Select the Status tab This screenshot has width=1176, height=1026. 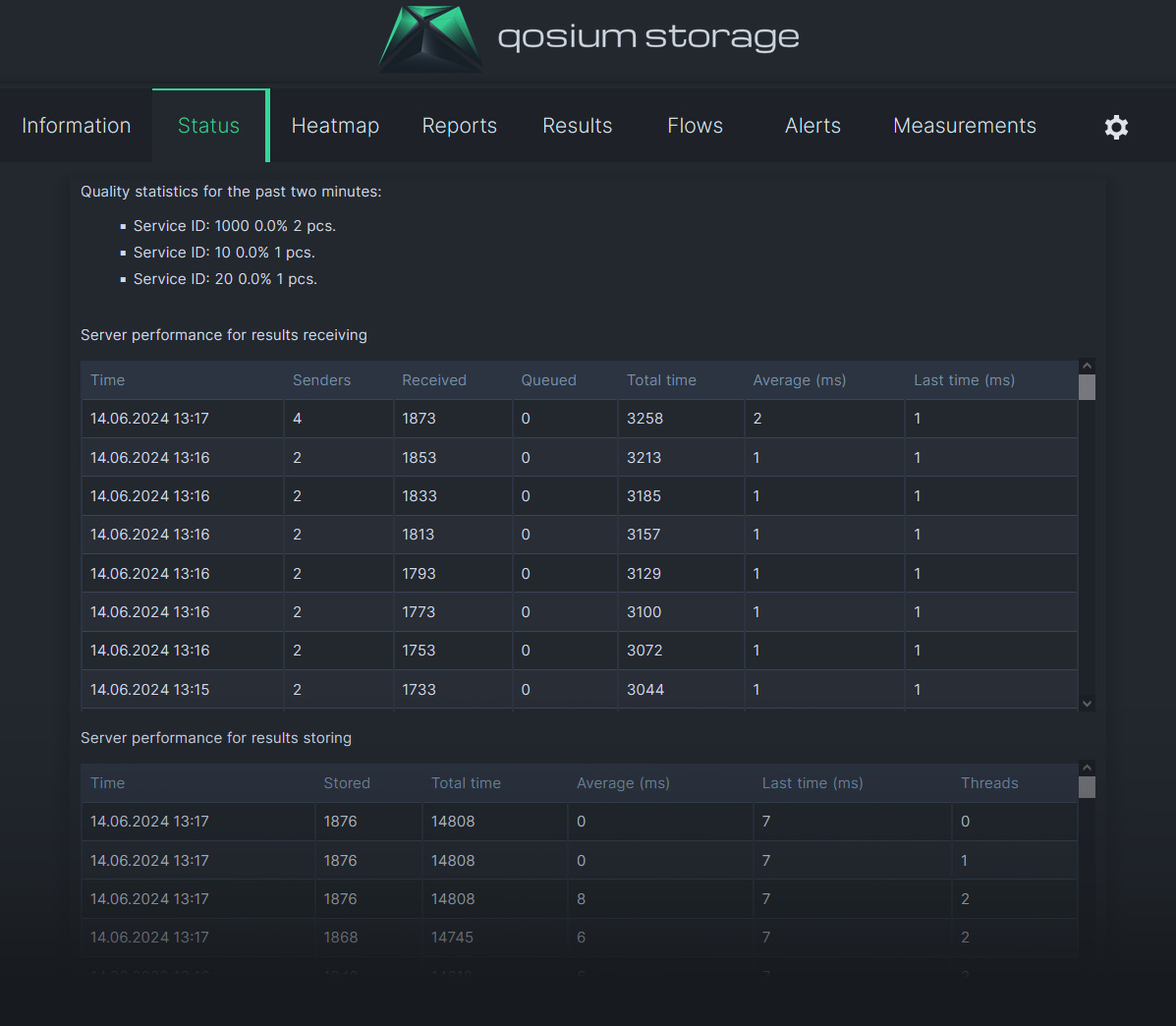209,126
